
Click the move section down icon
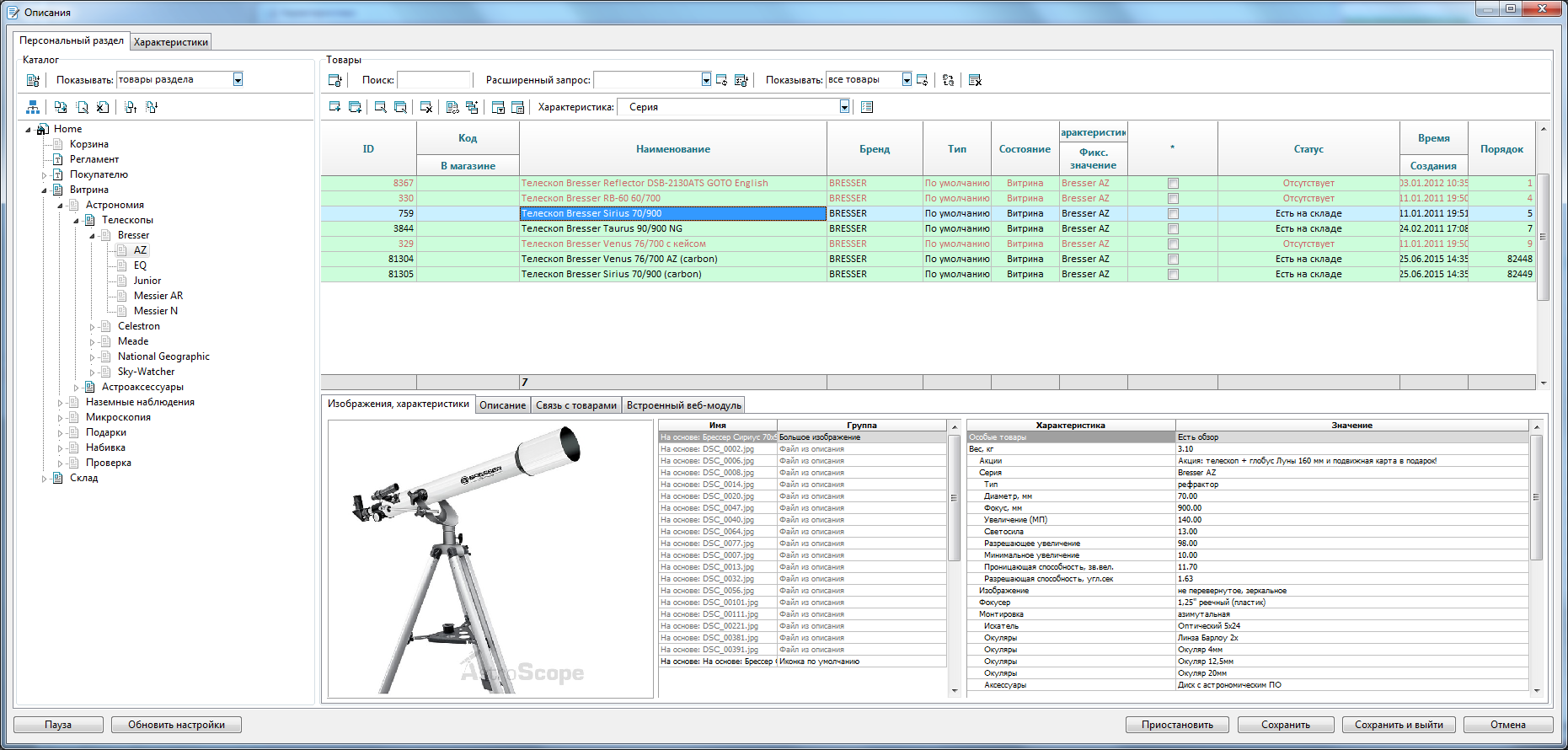(x=152, y=107)
